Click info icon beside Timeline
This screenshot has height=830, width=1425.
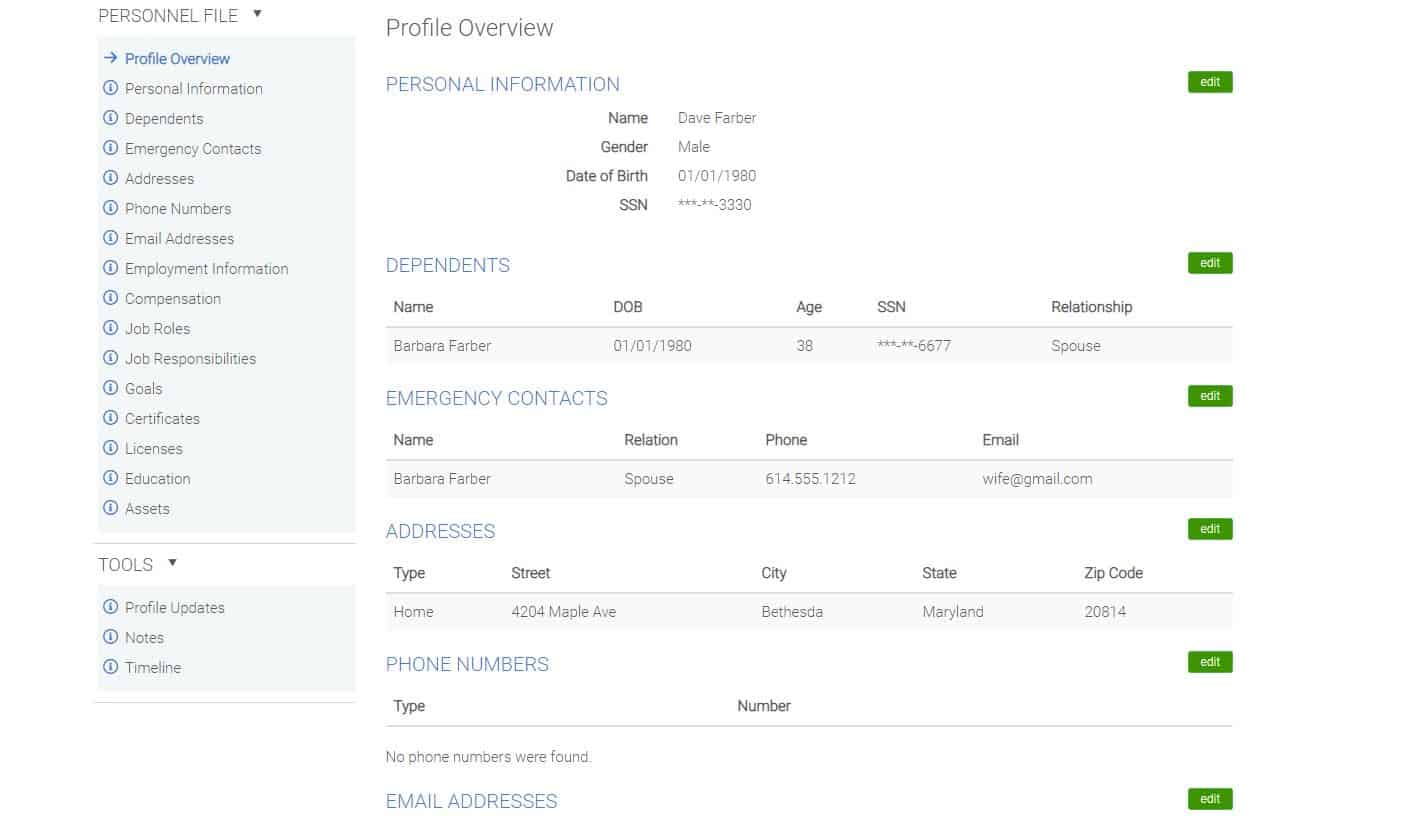coord(111,667)
